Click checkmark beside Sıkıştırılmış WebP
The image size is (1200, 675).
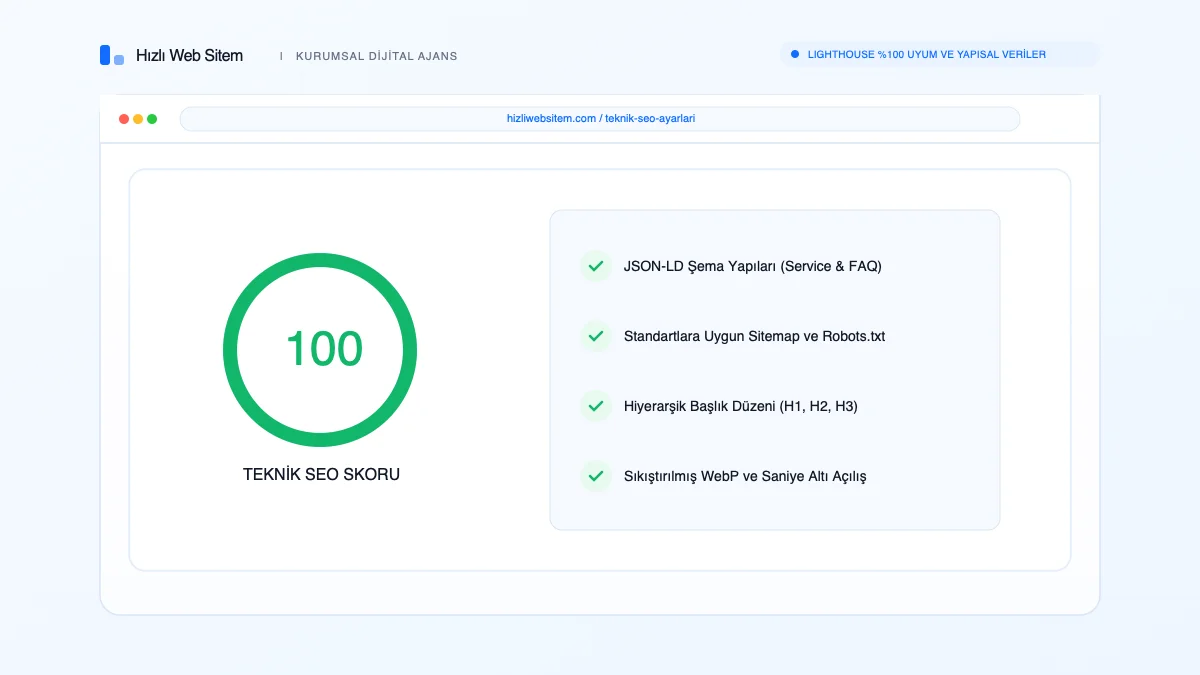coord(596,476)
